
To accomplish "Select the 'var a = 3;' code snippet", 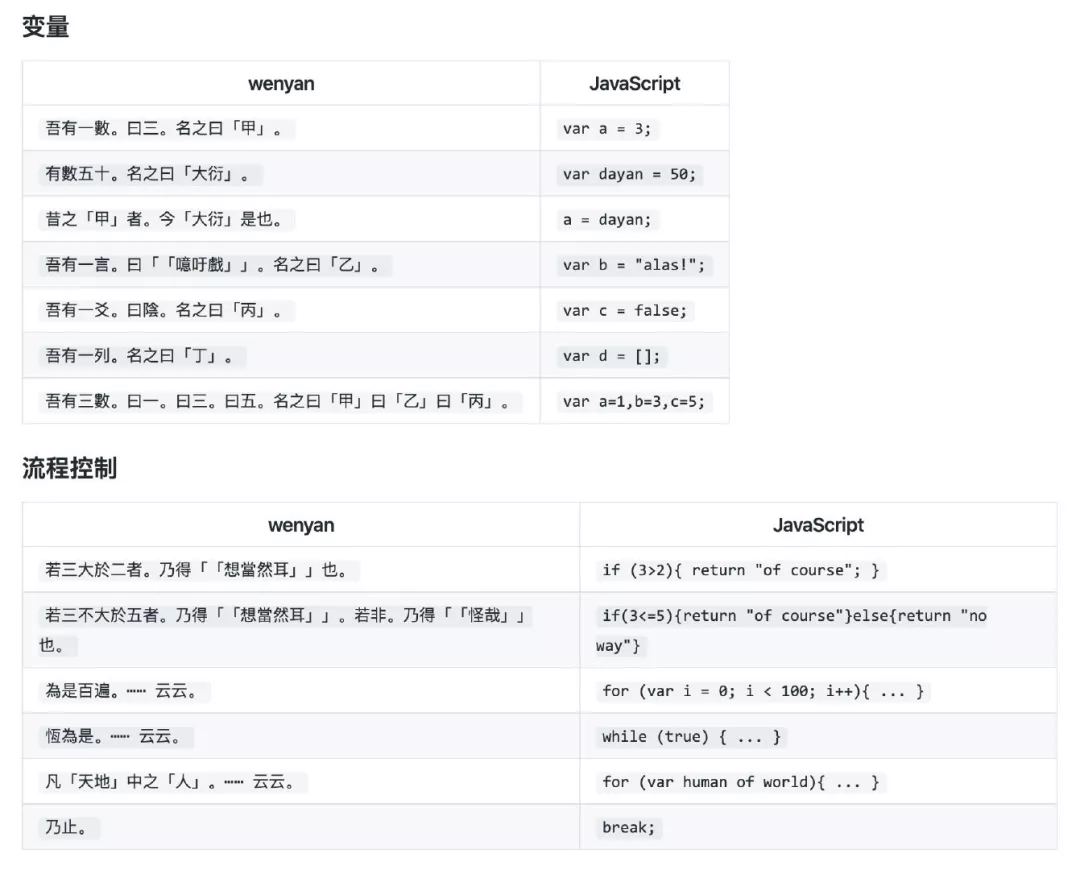I will pos(607,129).
